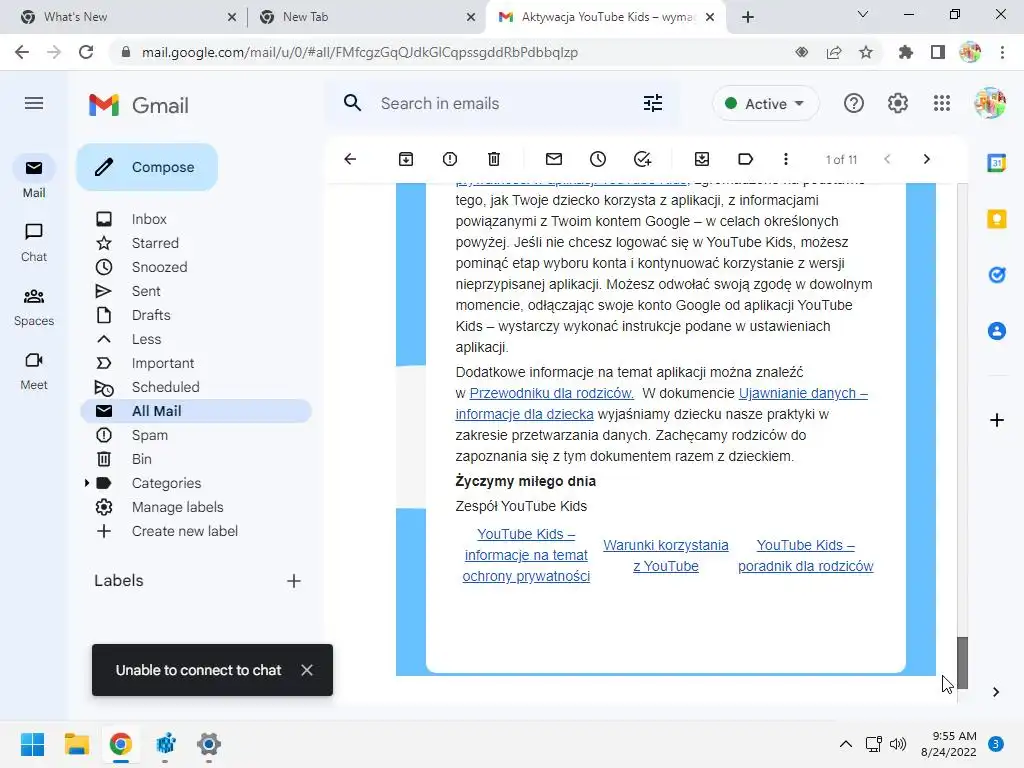1024x768 pixels.
Task: Open the Support help icon
Action: [x=854, y=103]
